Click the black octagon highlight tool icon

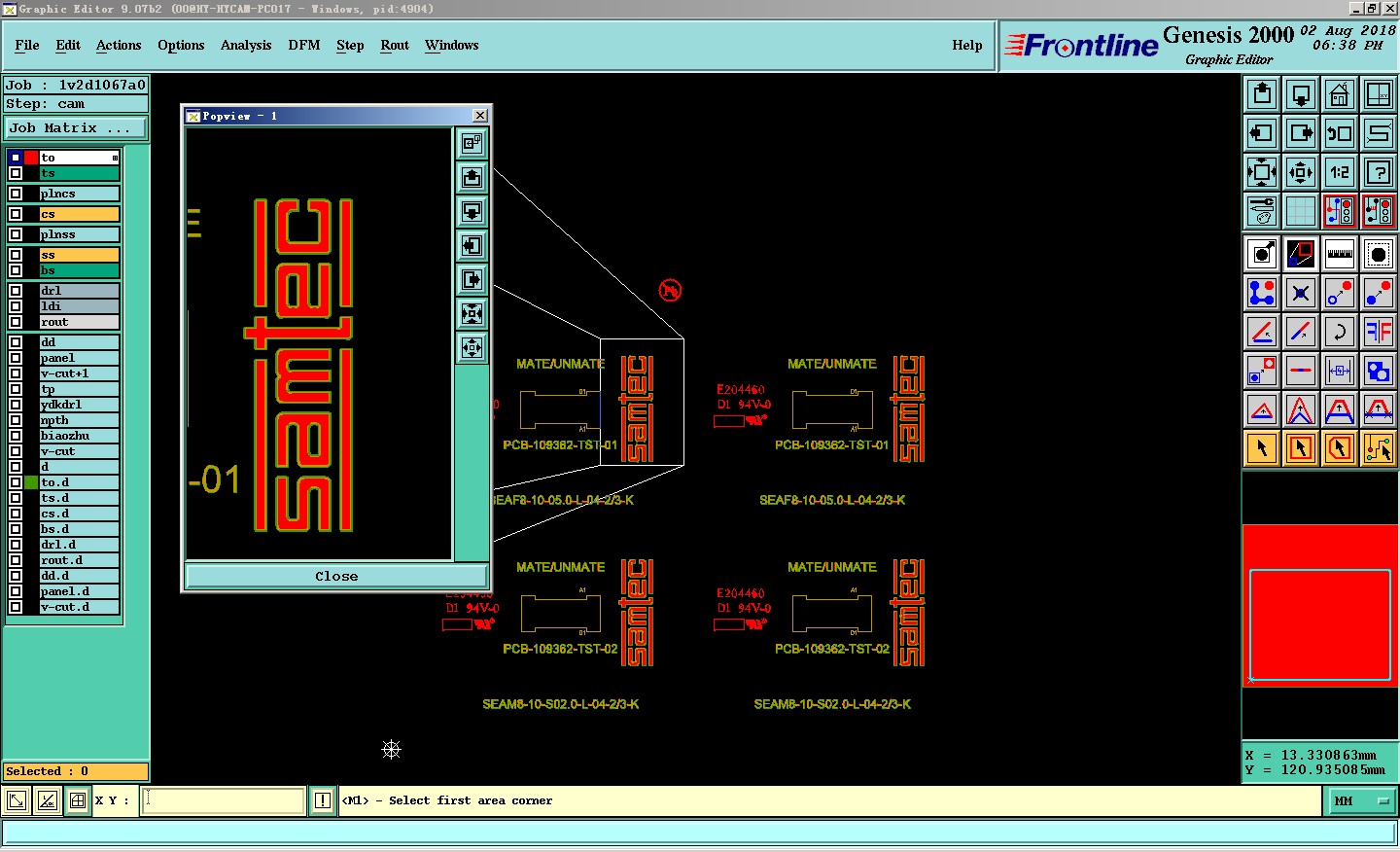coord(1379,254)
